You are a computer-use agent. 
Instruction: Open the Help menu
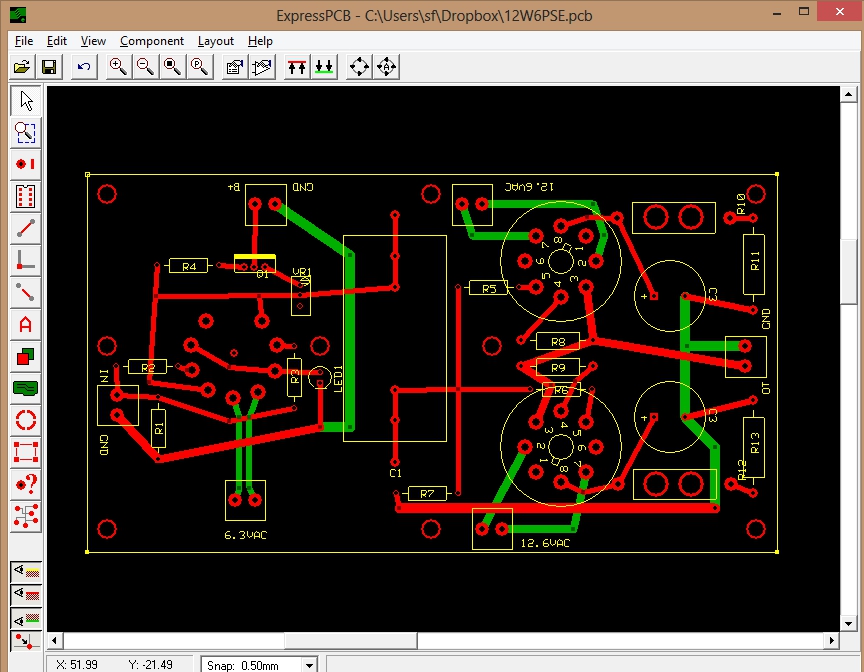tap(260, 41)
